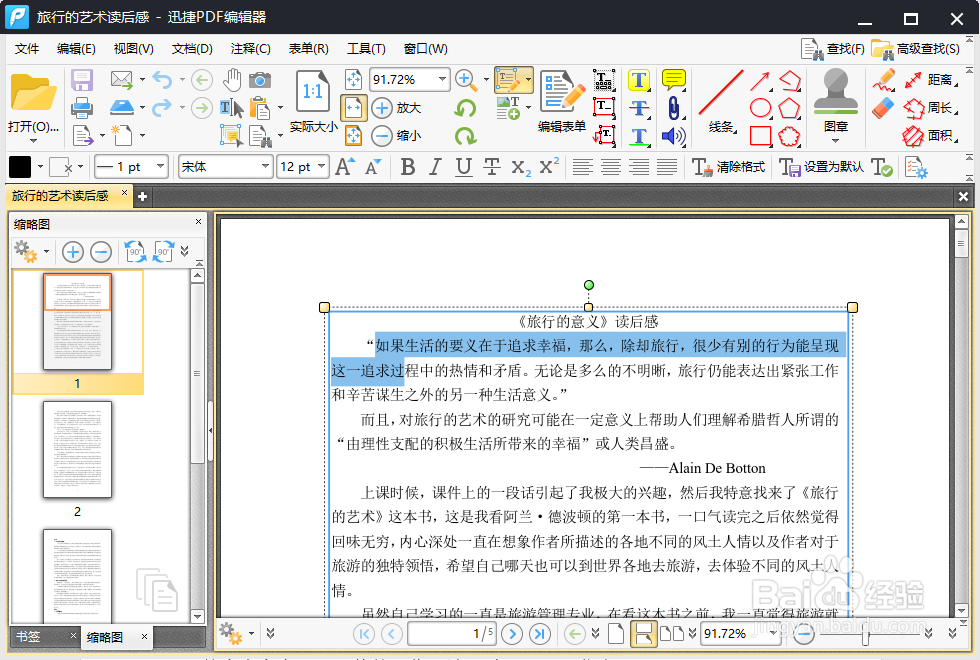Toggle bold formatting in the text toolbar
Viewport: 980px width, 660px height.
click(x=408, y=167)
